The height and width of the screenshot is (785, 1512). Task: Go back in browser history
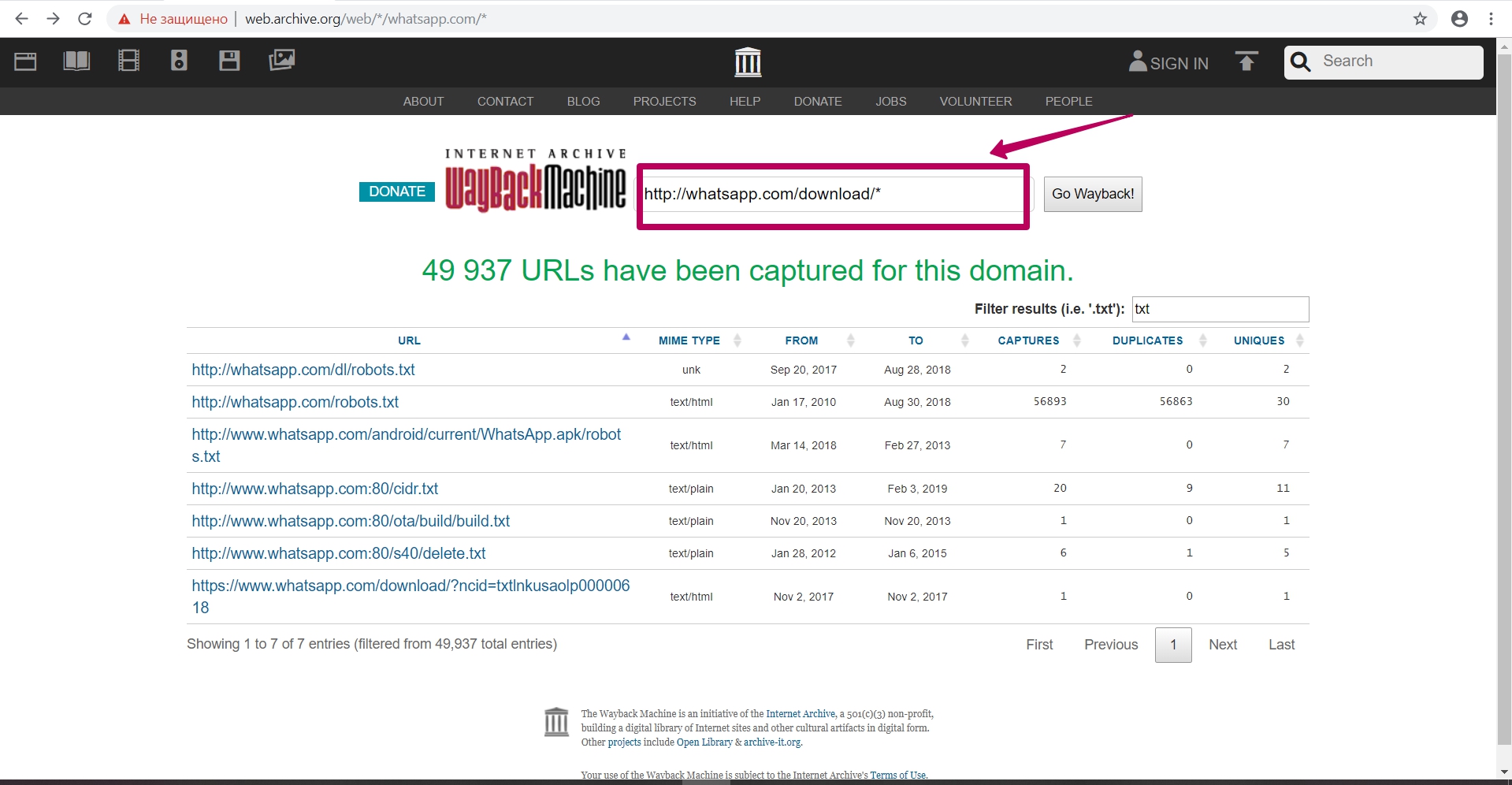pyautogui.click(x=21, y=19)
